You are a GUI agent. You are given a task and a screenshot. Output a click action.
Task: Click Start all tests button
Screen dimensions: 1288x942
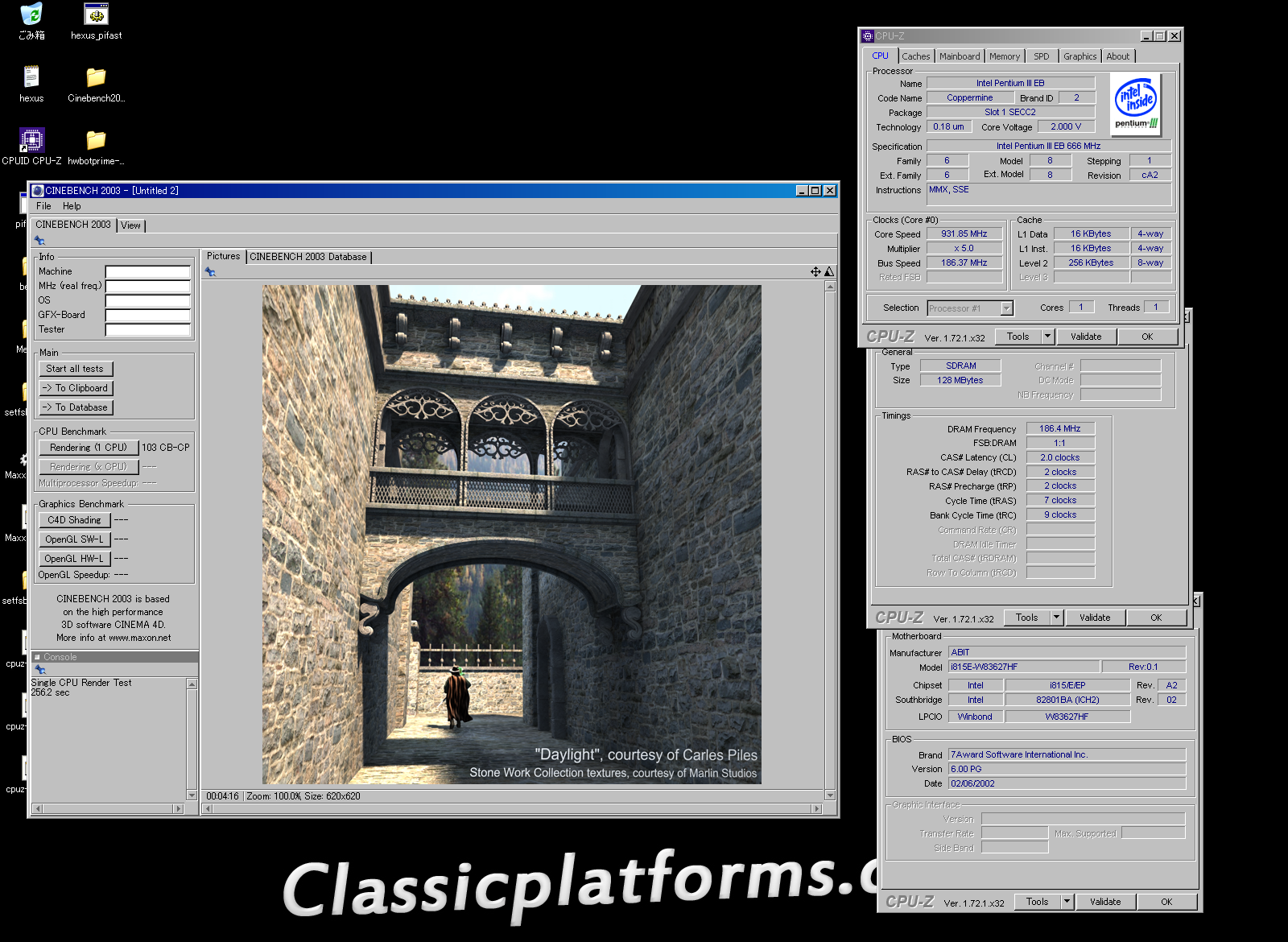[x=76, y=369]
